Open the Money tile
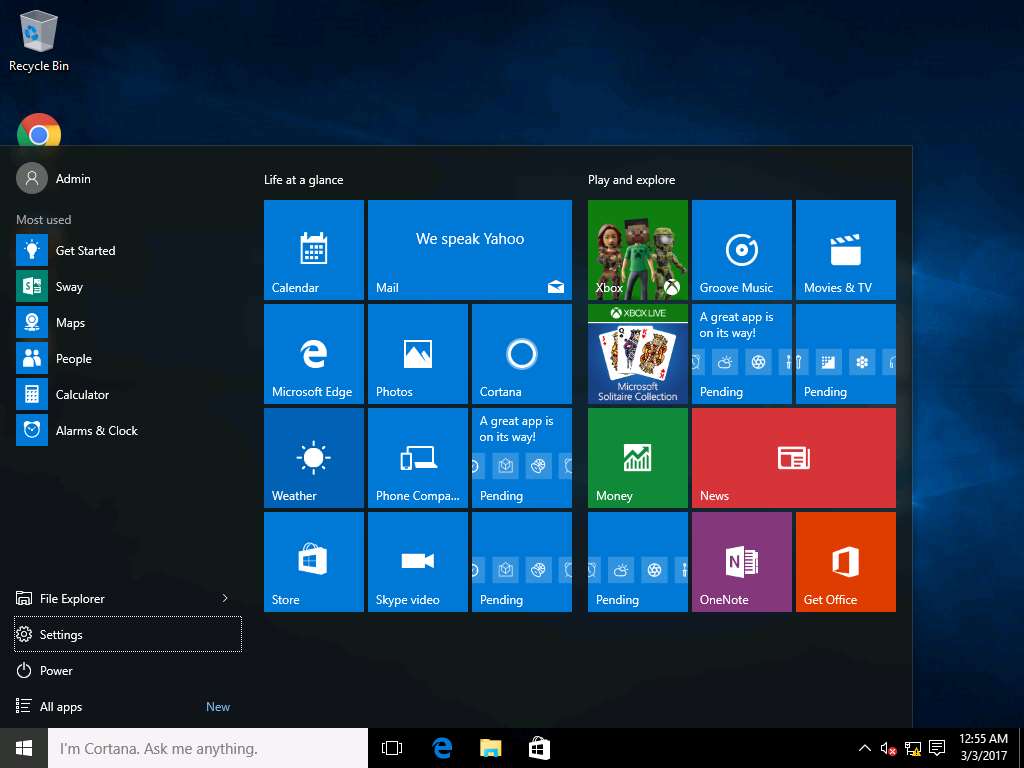 (637, 458)
